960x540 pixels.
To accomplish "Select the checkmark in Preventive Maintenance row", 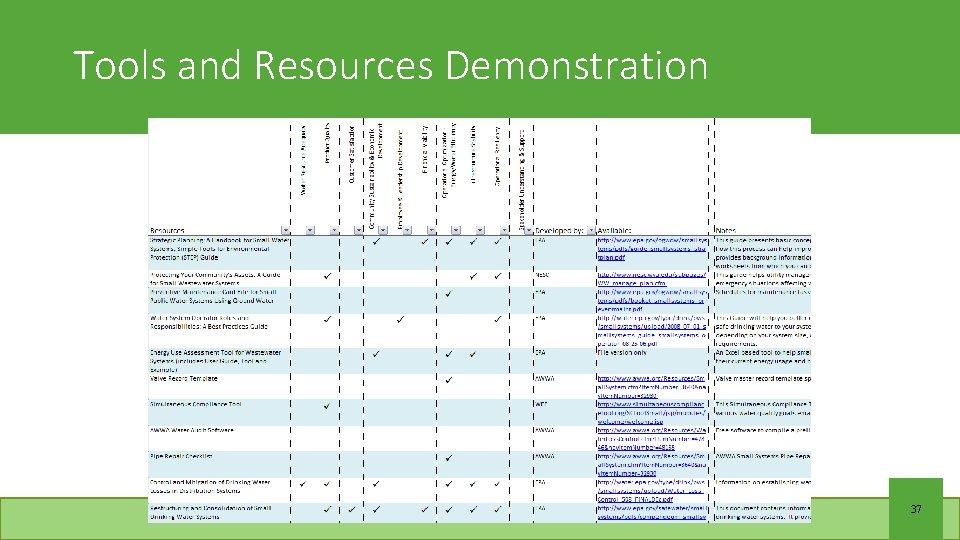I will coord(449,294).
